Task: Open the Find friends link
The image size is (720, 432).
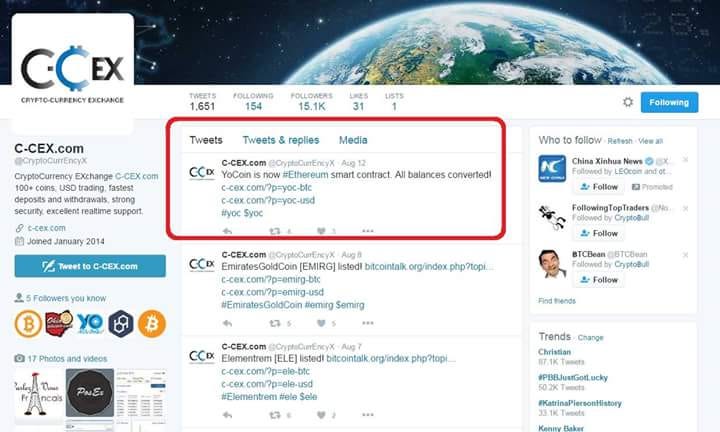Action: tap(557, 301)
